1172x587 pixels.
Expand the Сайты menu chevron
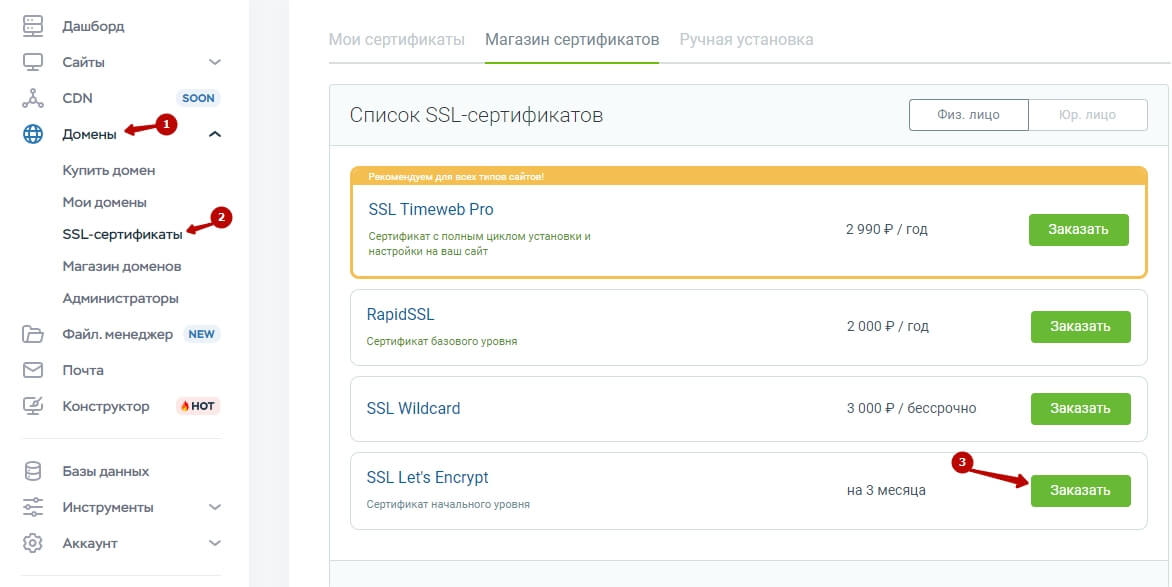pyautogui.click(x=215, y=62)
